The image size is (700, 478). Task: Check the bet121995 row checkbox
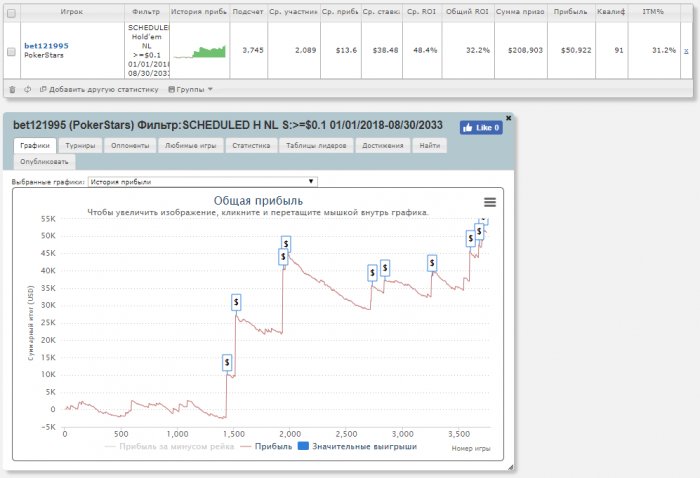[12, 52]
